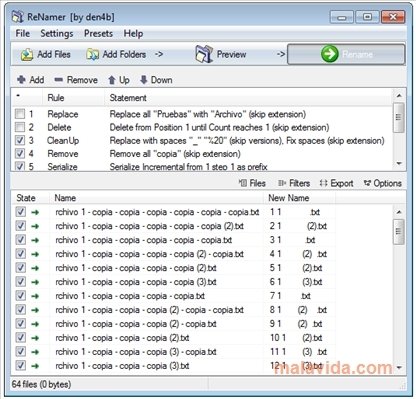Open the Filters settings
416x399 pixels.
coord(294,183)
